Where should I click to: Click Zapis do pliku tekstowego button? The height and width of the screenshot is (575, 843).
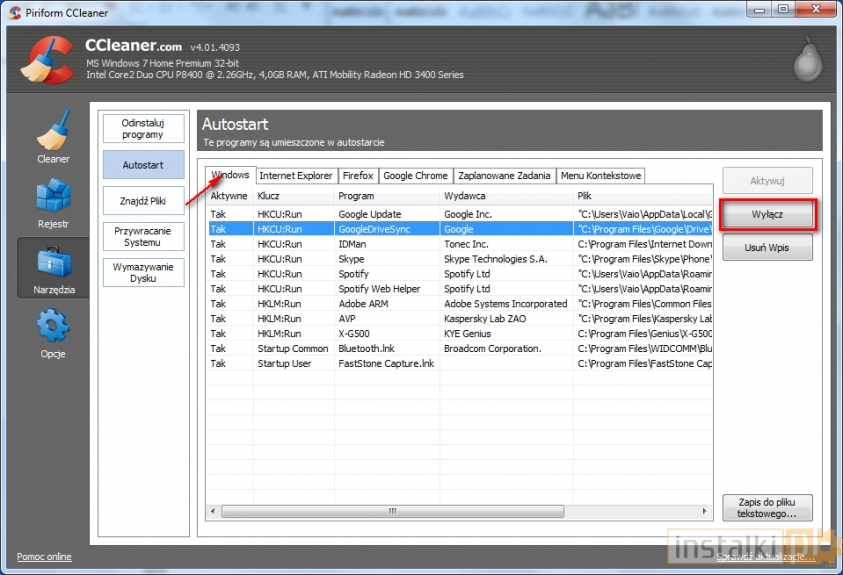coord(767,508)
